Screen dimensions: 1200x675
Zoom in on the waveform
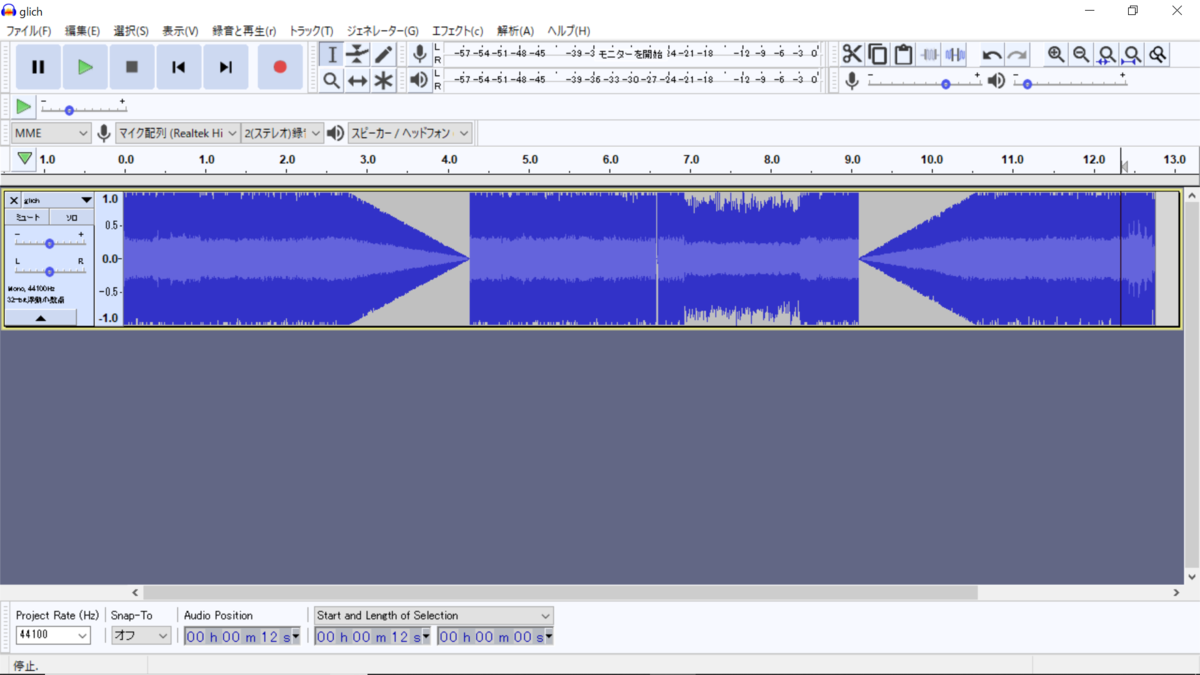click(1056, 54)
